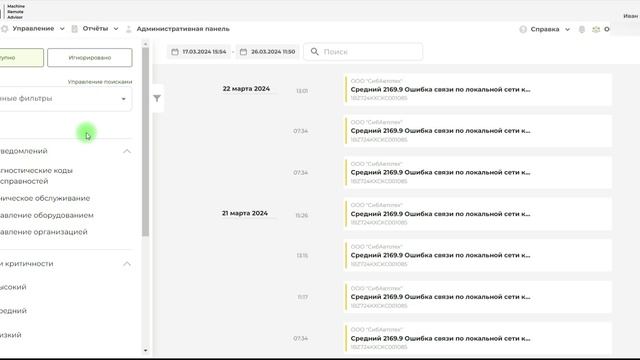Click the document icon beside Отчёты
This screenshot has width=640, height=360.
point(74,29)
